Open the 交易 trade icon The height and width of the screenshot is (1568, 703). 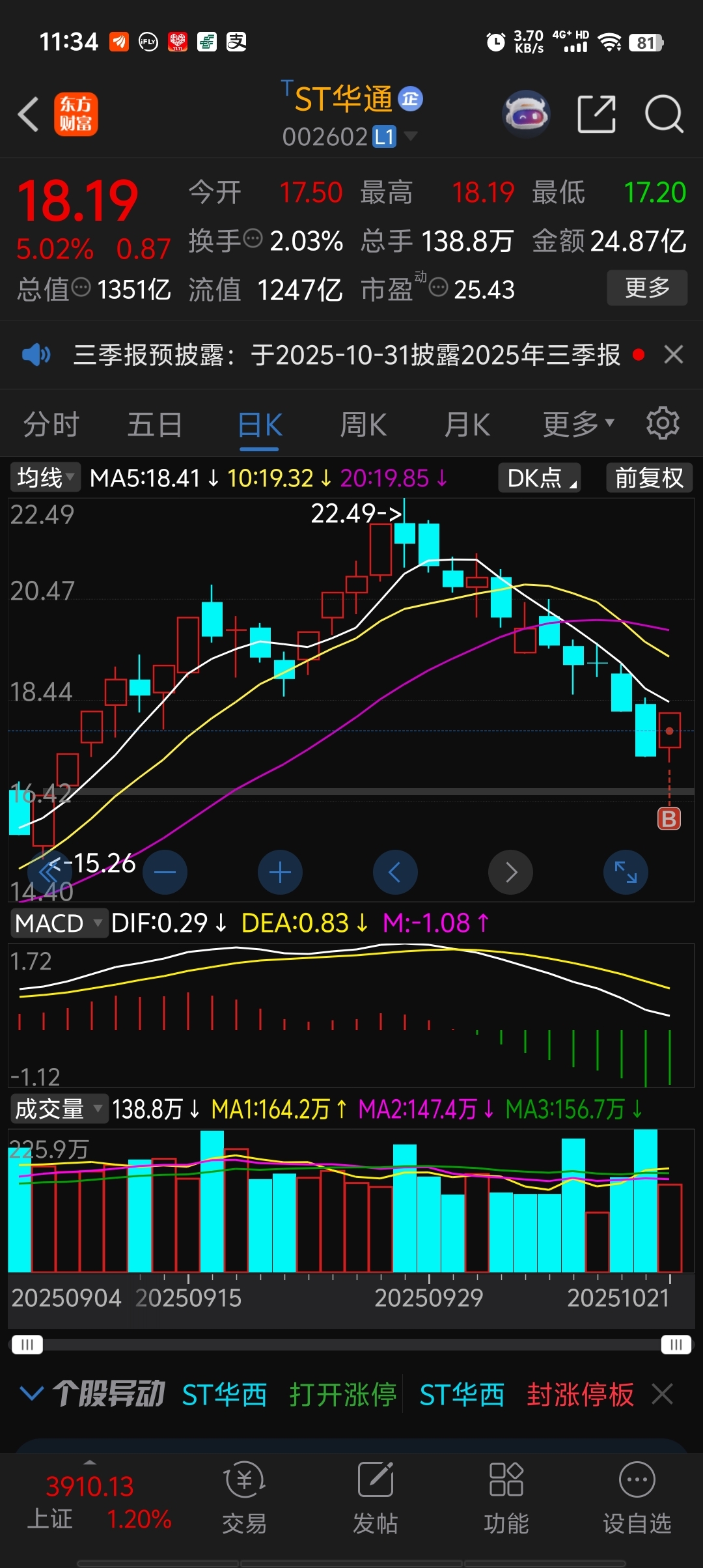pos(244,1498)
